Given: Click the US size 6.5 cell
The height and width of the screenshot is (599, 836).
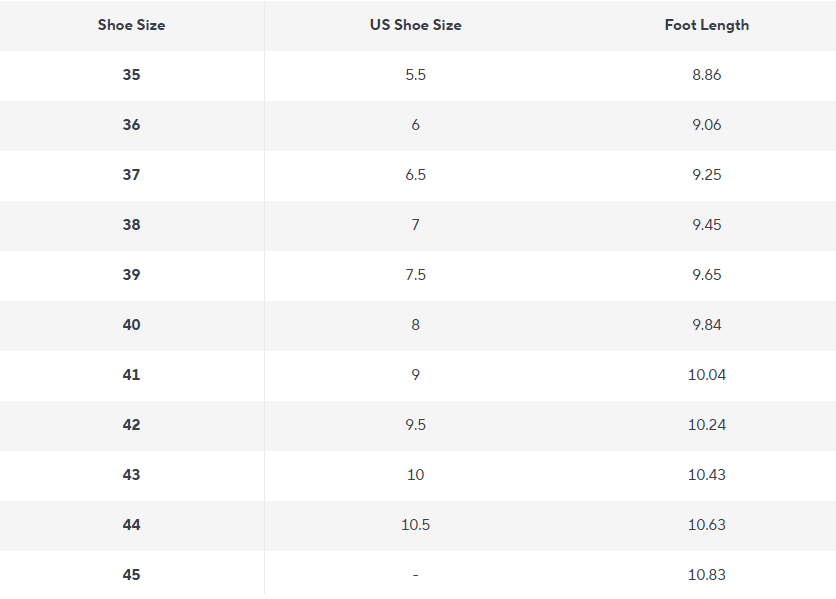Looking at the screenshot, I should pos(415,175).
